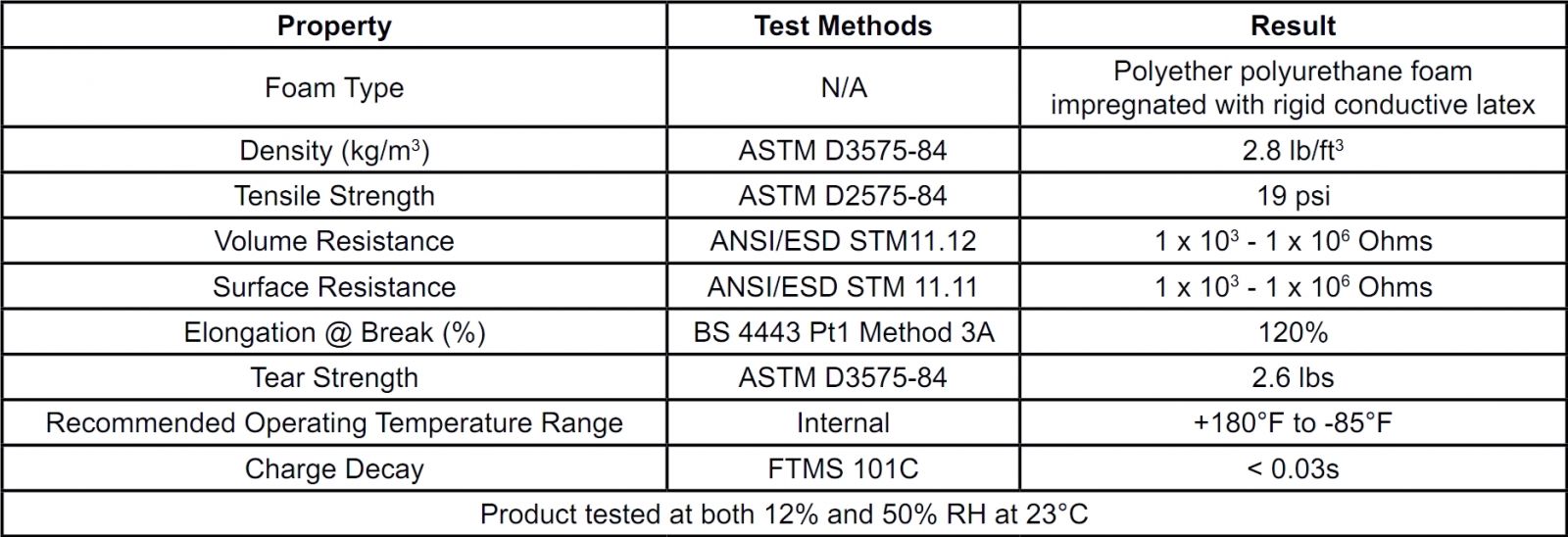Select the Recommended Operating Temperature Range cell
Screen dimensions: 1568x537
(334, 423)
